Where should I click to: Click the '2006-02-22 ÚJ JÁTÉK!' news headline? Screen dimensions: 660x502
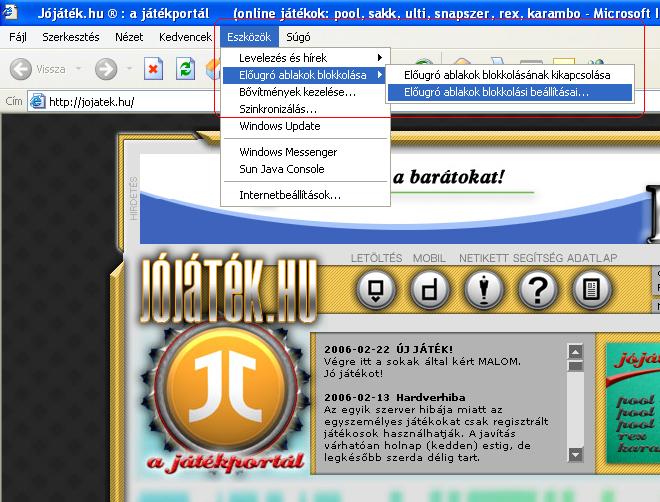(388, 349)
